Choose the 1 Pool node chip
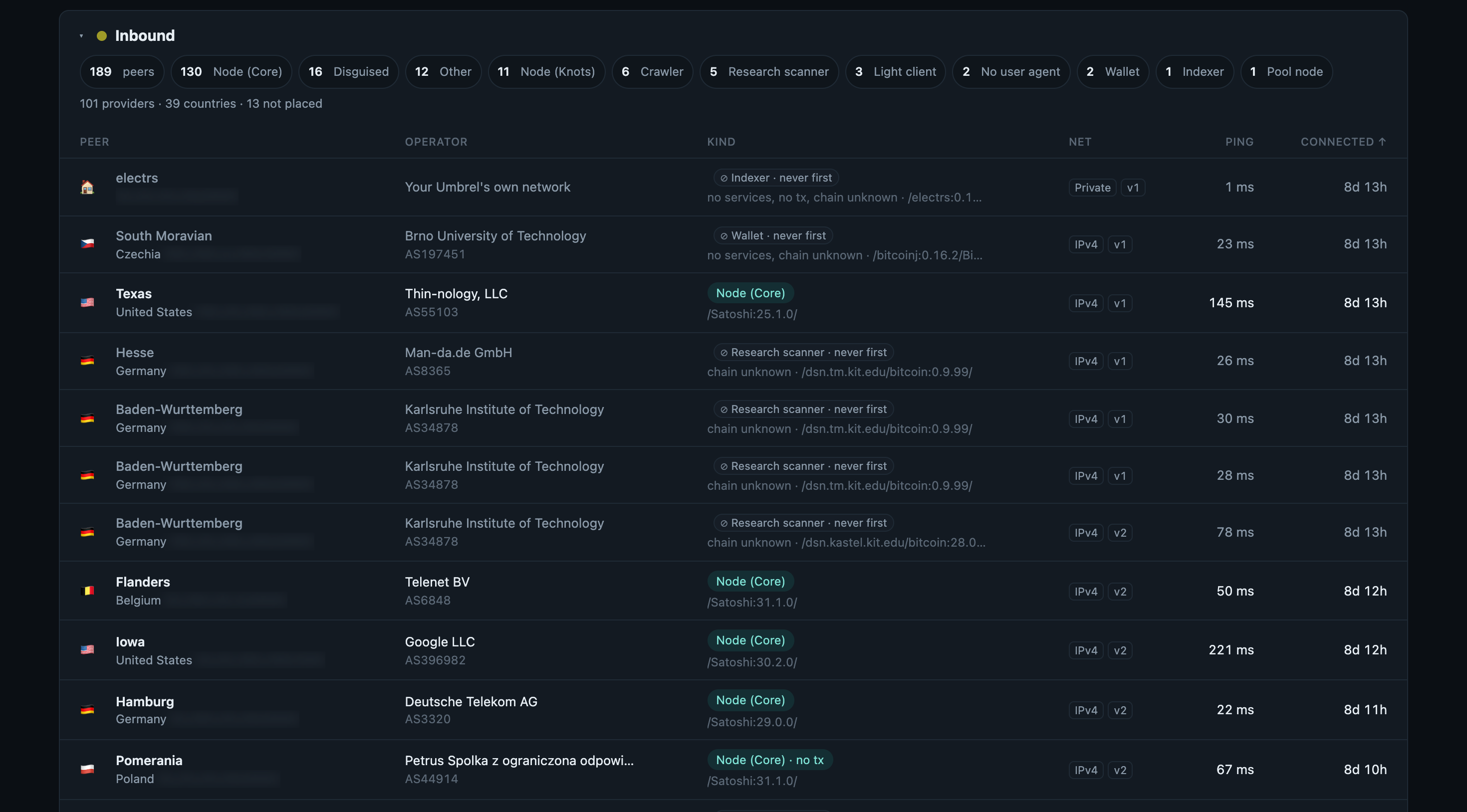The width and height of the screenshot is (1467, 812). point(1286,72)
